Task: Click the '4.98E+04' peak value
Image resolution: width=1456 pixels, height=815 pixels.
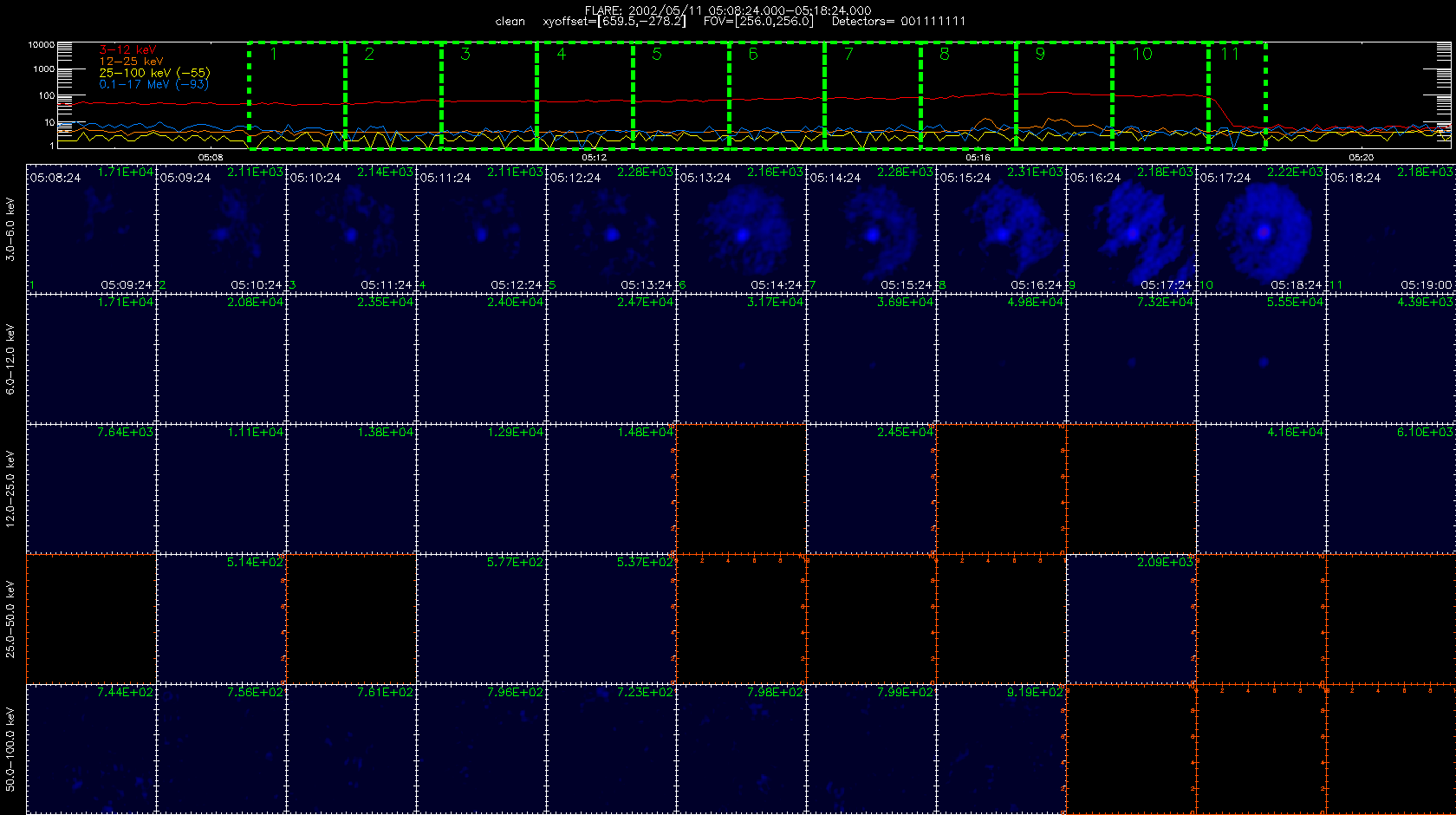Action: point(1035,303)
